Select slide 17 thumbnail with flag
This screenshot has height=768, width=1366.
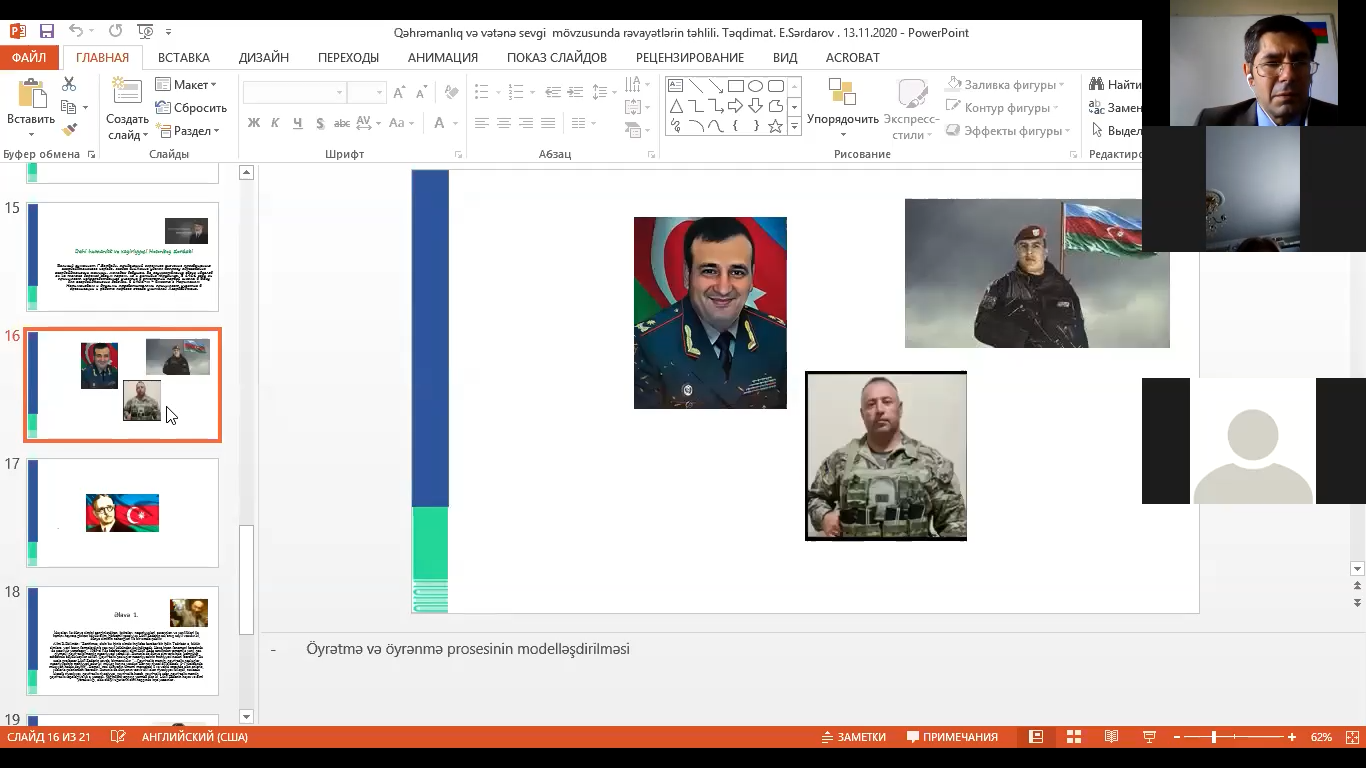122,513
